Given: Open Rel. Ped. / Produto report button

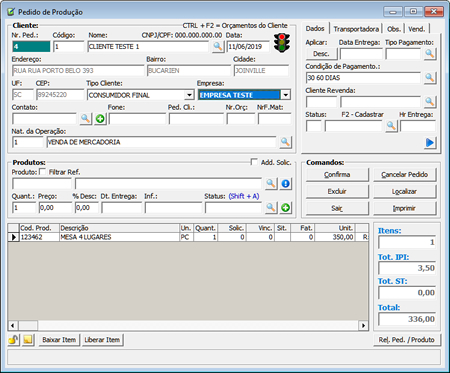Looking at the screenshot, I should tap(407, 340).
